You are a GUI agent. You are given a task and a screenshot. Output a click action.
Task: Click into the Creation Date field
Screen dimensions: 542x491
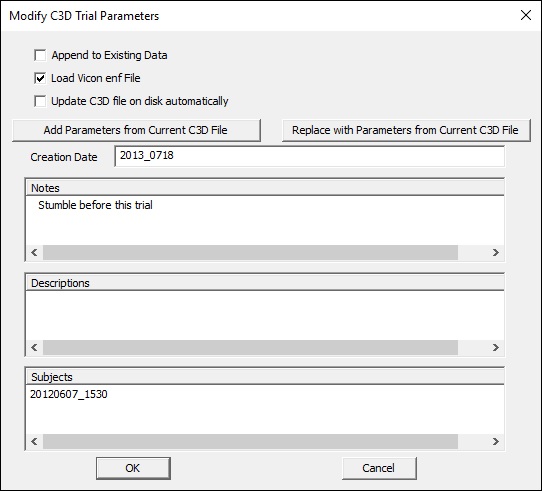309,156
